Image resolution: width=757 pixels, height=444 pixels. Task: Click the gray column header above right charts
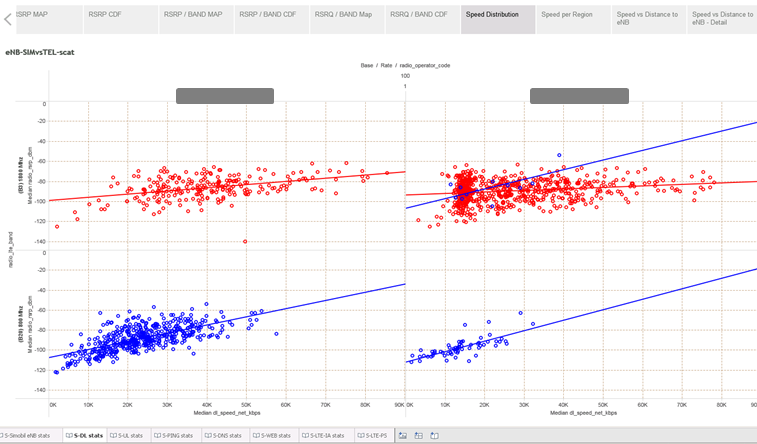(x=579, y=96)
